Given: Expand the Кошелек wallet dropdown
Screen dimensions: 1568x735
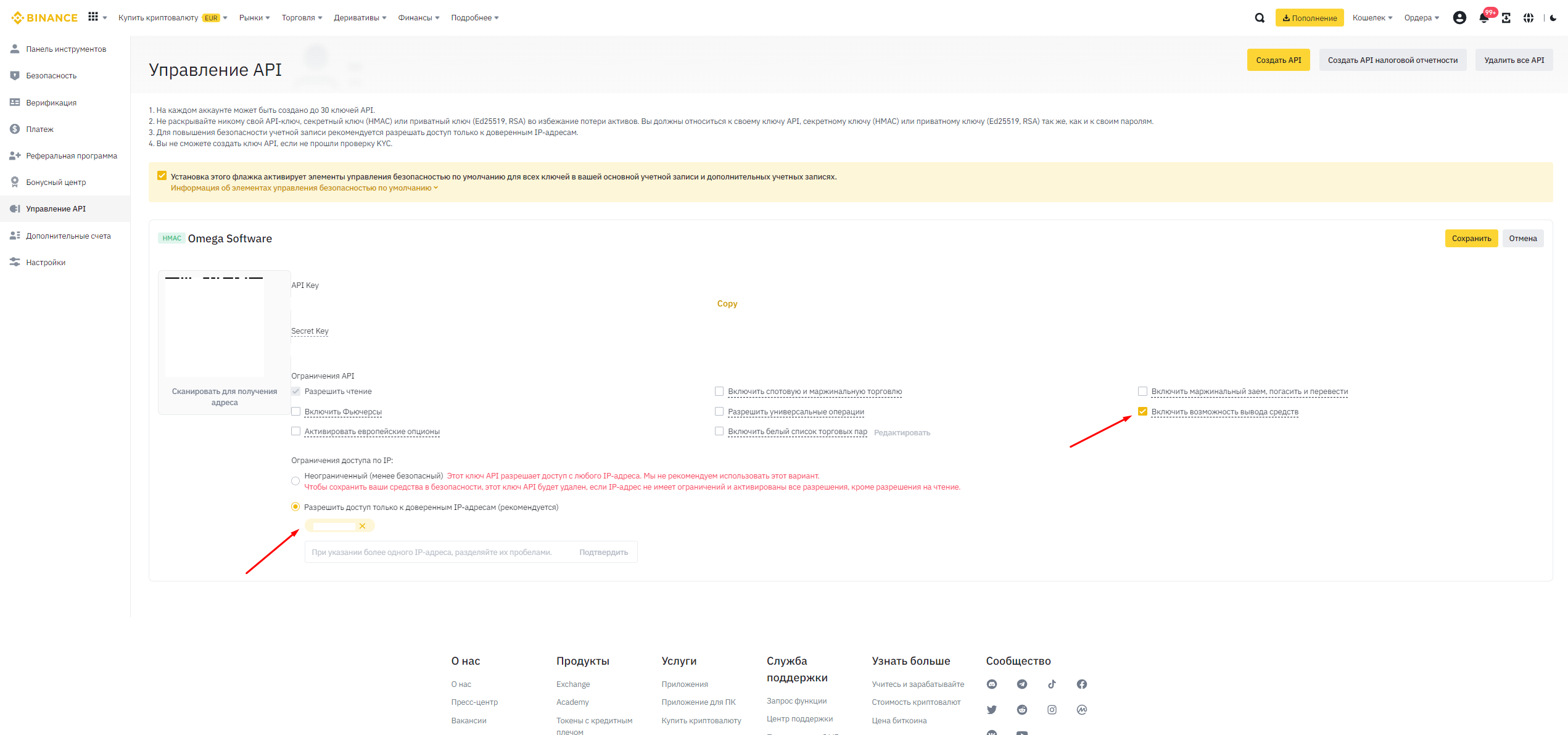Looking at the screenshot, I should tap(1372, 18).
